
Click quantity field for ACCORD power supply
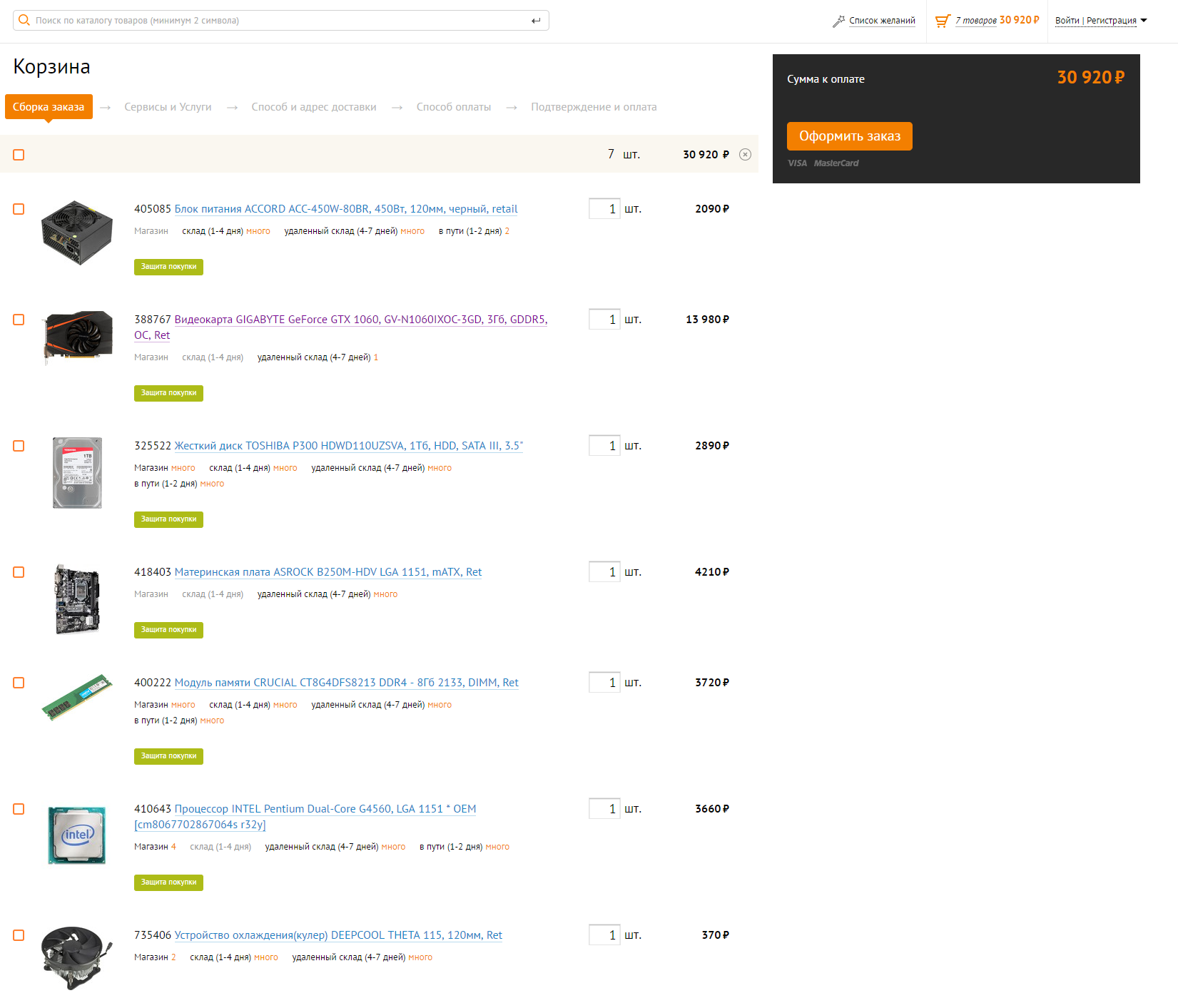(604, 209)
